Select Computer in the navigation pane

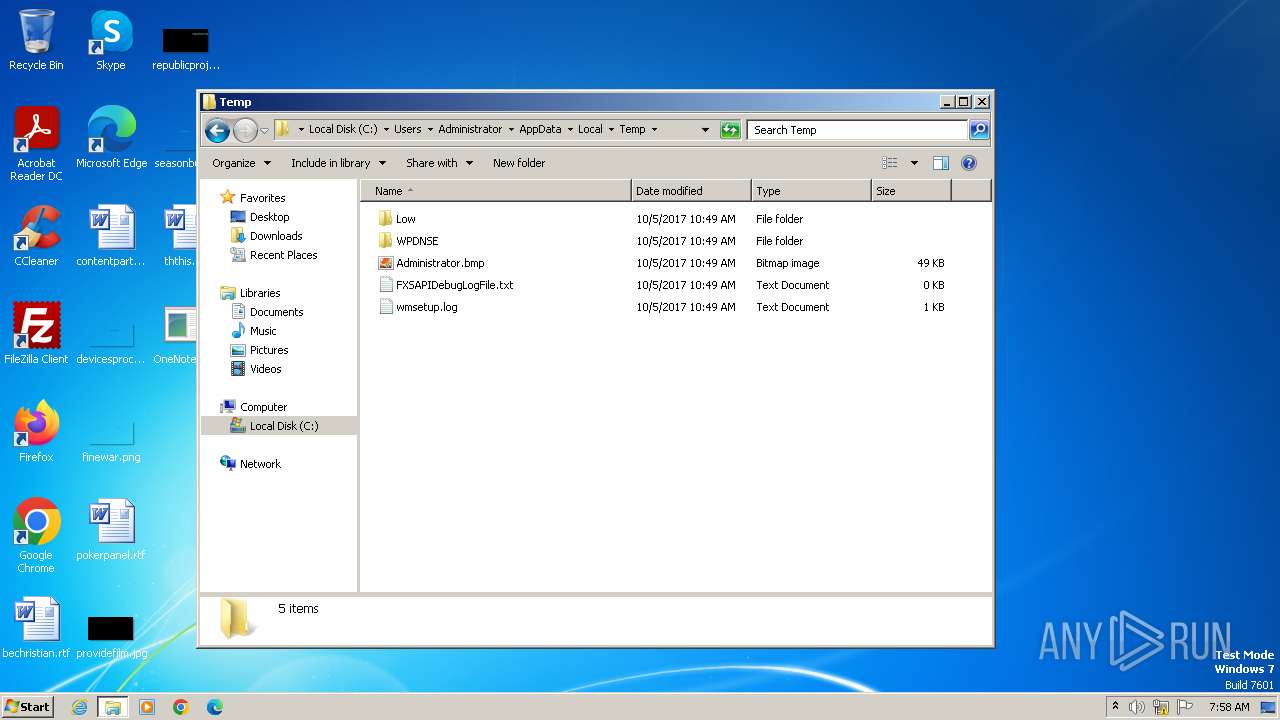pyautogui.click(x=263, y=407)
